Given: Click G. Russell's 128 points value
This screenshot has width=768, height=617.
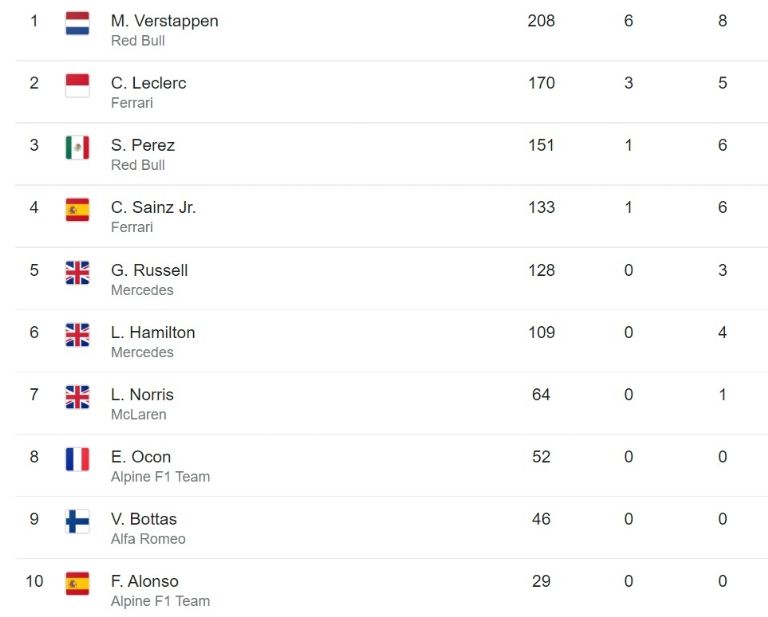Looking at the screenshot, I should pos(541,270).
